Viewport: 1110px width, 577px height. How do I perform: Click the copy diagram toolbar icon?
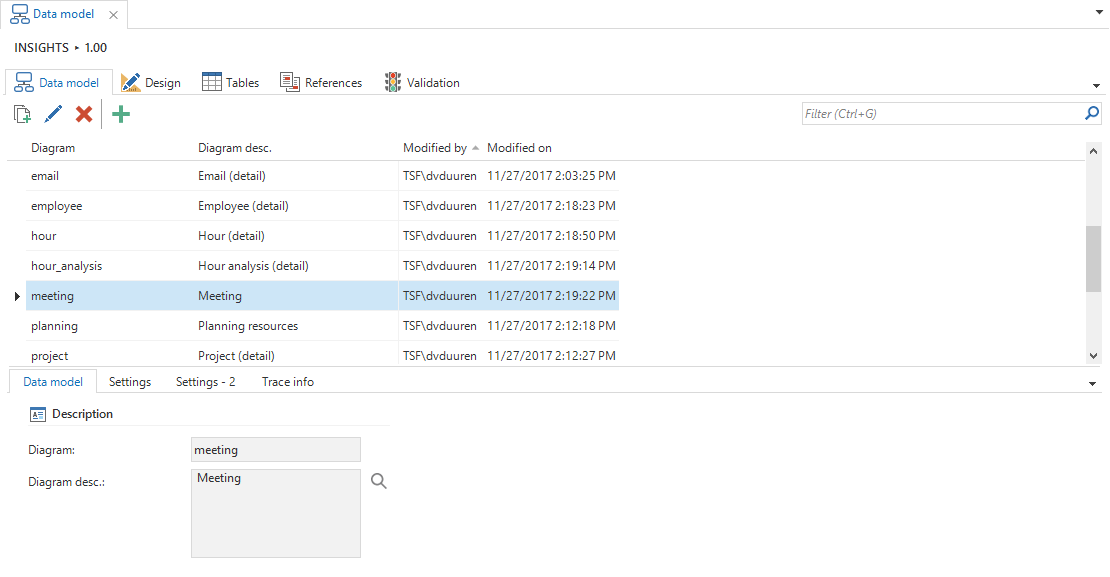click(22, 114)
